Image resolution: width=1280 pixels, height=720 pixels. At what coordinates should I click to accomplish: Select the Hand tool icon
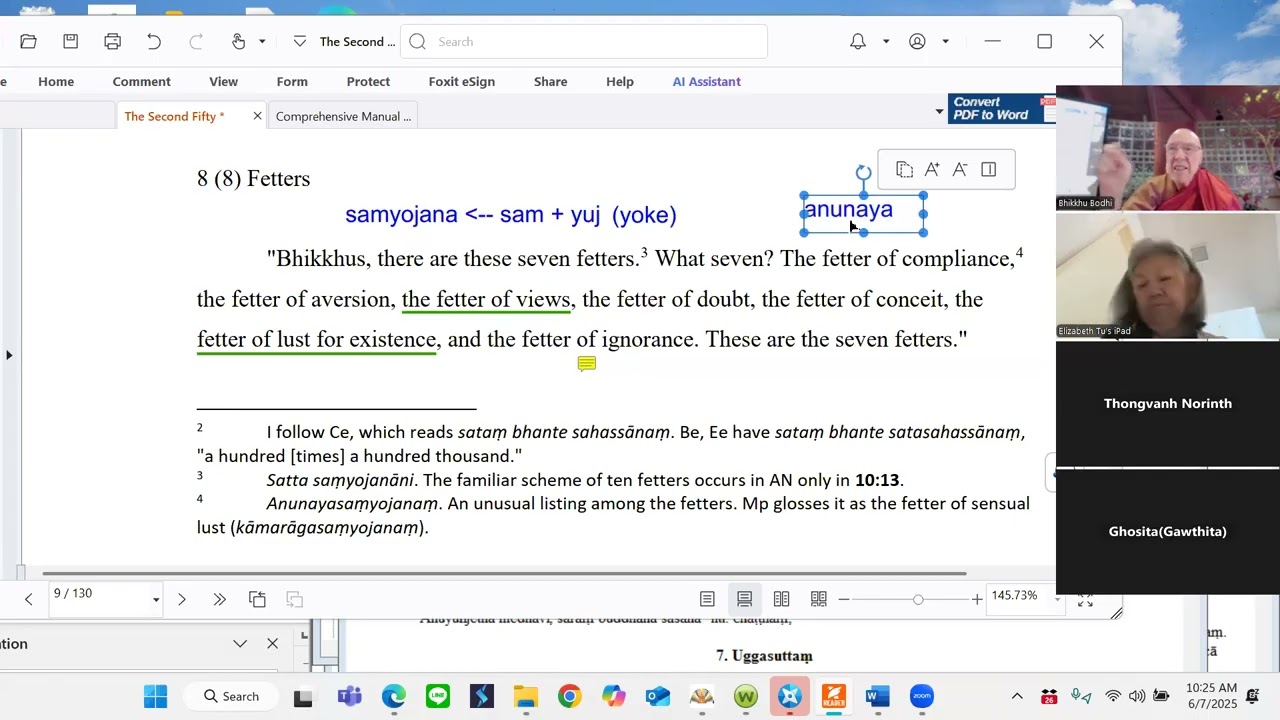[238, 41]
